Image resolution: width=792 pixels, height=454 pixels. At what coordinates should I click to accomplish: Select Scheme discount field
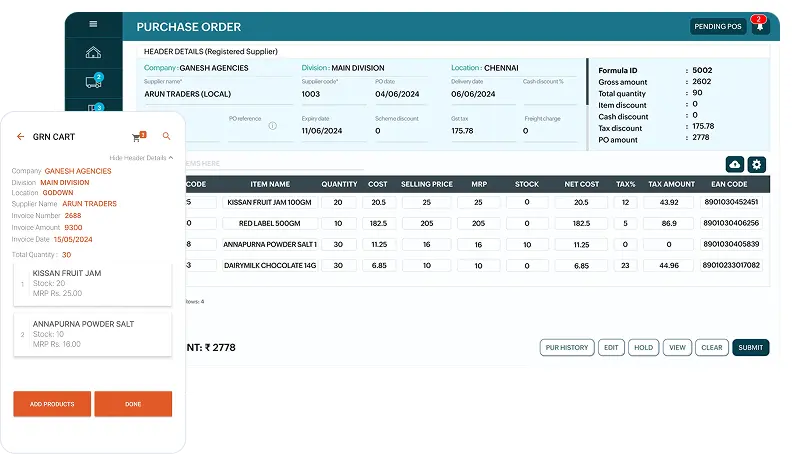point(401,131)
